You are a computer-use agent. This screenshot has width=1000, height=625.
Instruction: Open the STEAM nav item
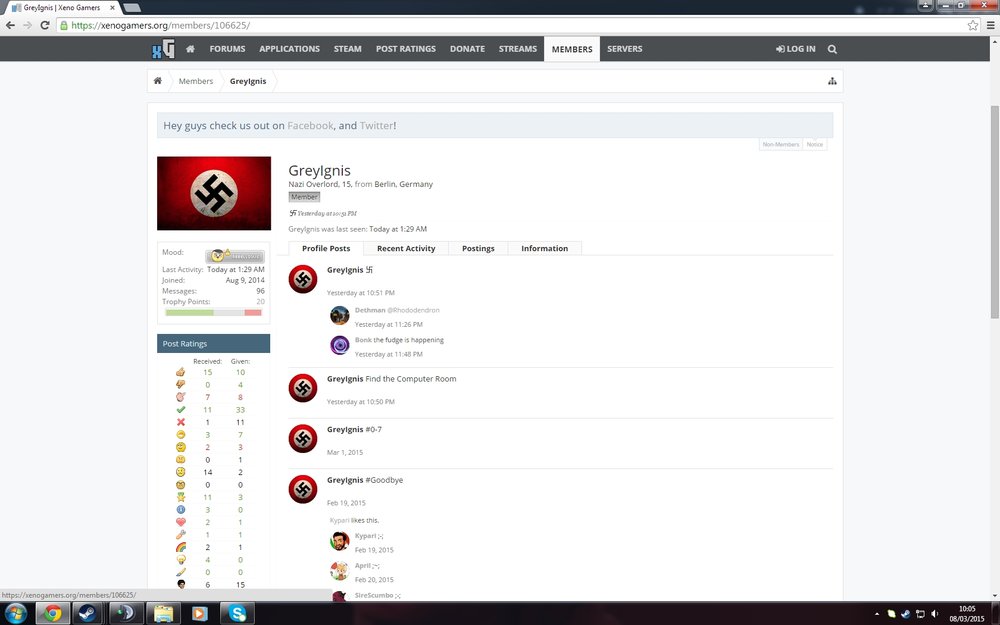point(348,49)
